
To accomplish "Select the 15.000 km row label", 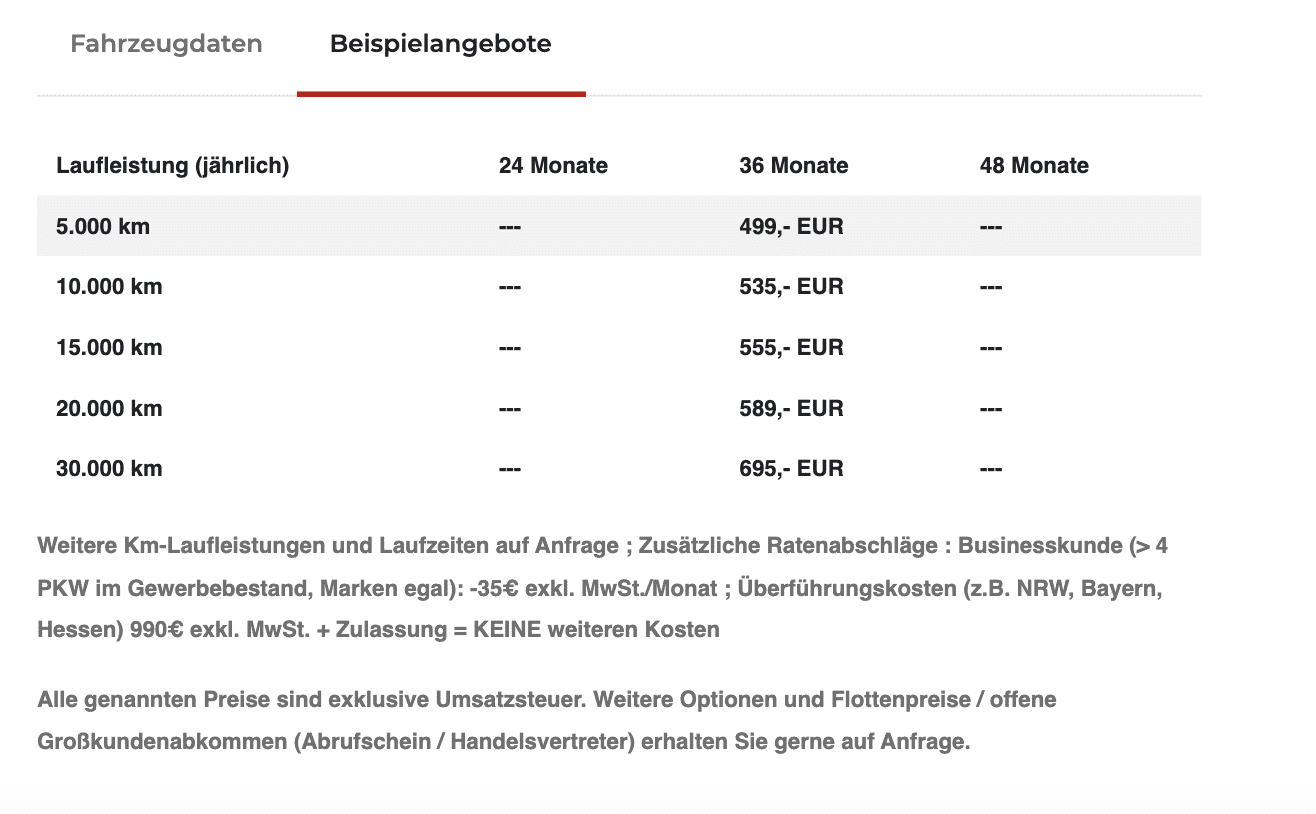I will (109, 348).
